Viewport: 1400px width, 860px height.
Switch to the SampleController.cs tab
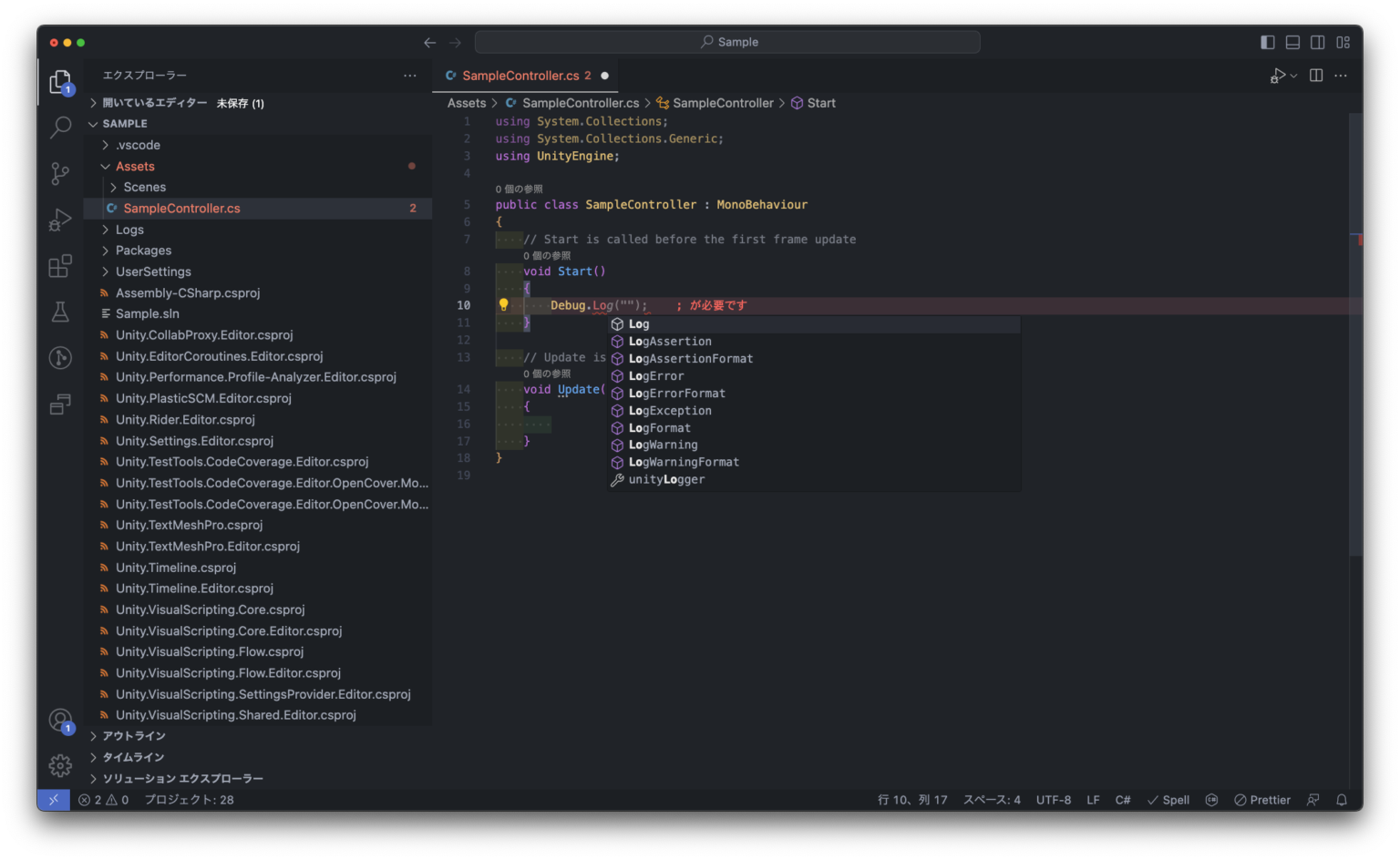point(520,76)
